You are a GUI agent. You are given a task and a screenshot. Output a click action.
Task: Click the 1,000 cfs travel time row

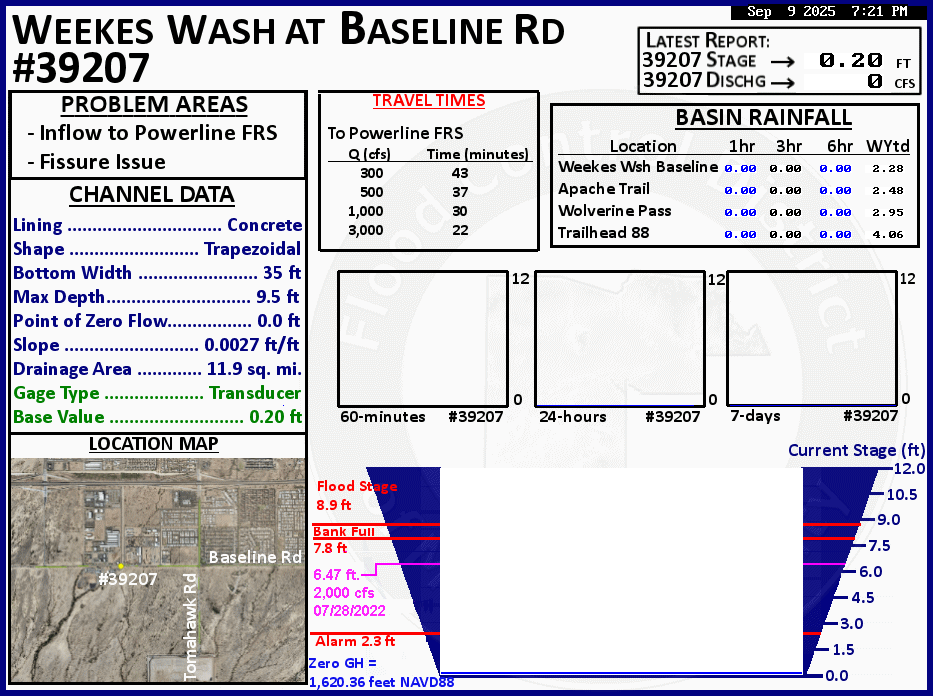click(x=408, y=211)
